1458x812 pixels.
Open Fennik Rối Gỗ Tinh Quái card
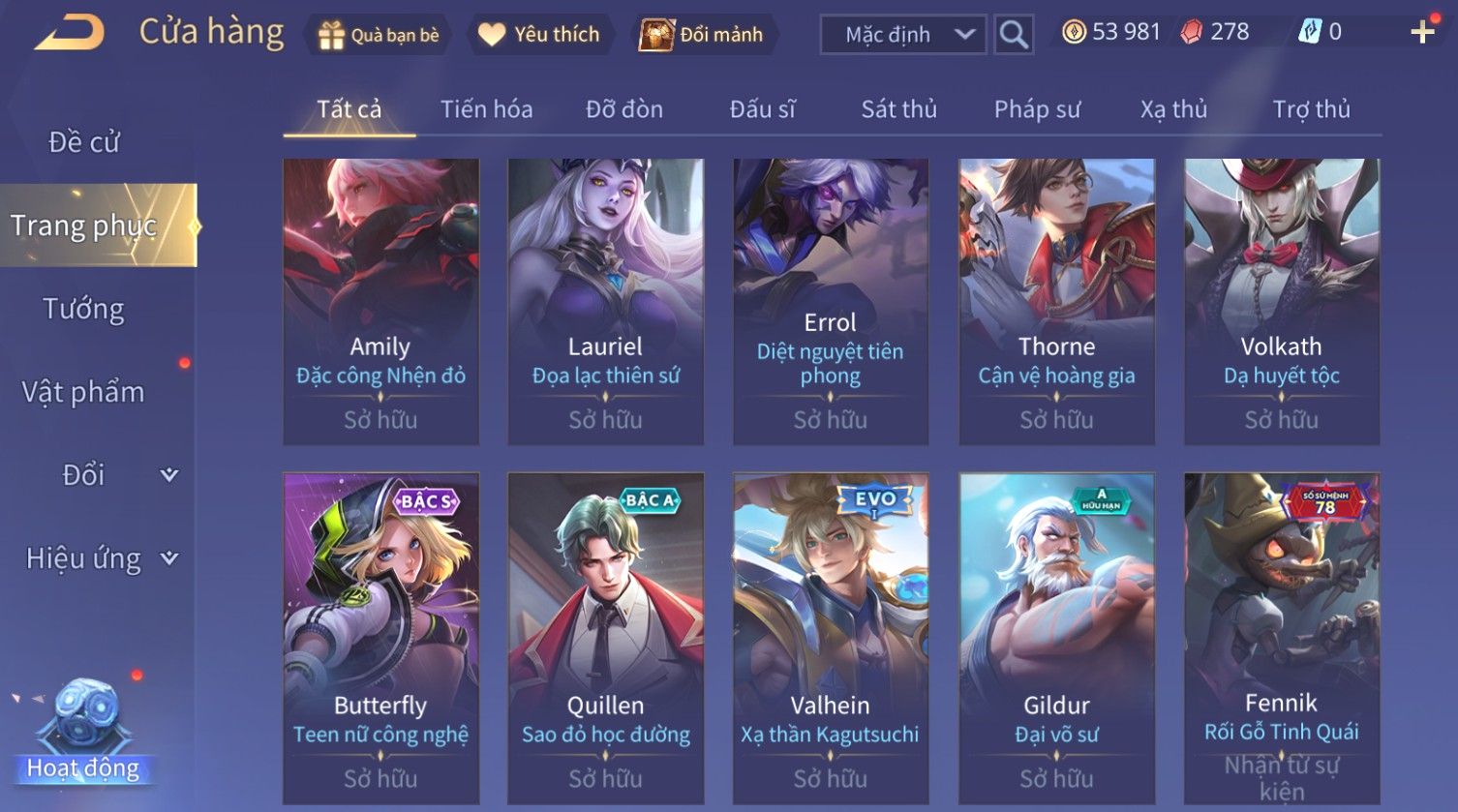[x=1282, y=638]
